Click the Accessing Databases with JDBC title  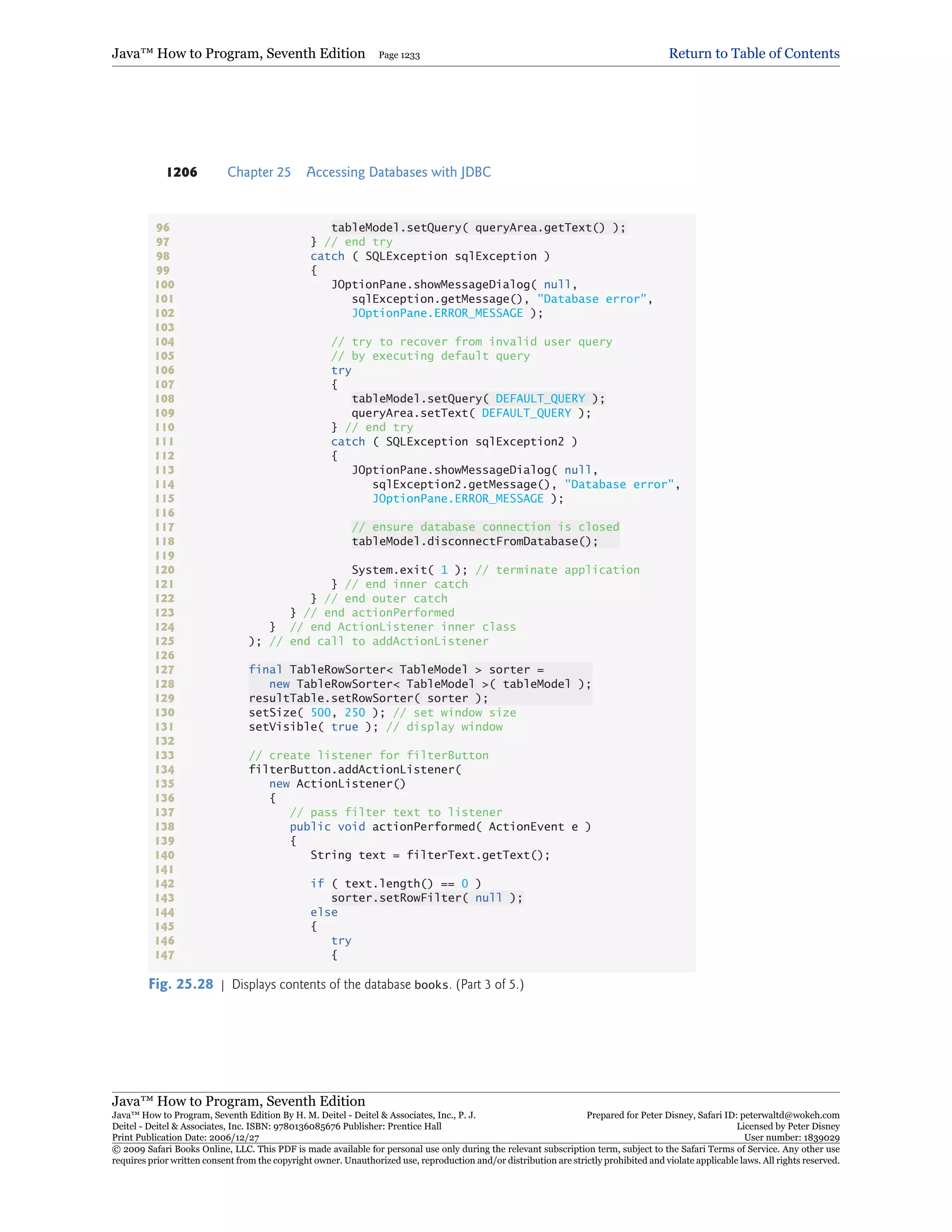[x=398, y=172]
